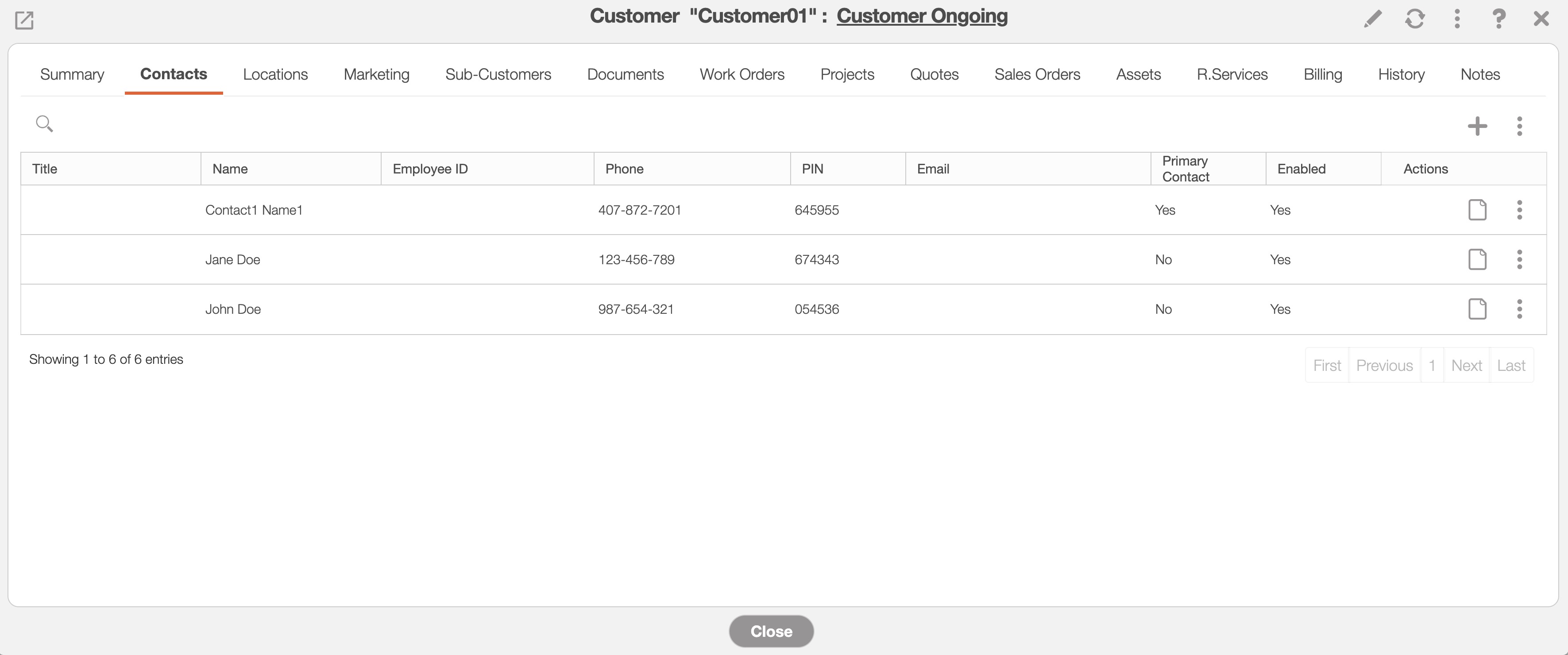Click the contacts search magnifier icon
This screenshot has height=655, width=1568.
click(44, 123)
